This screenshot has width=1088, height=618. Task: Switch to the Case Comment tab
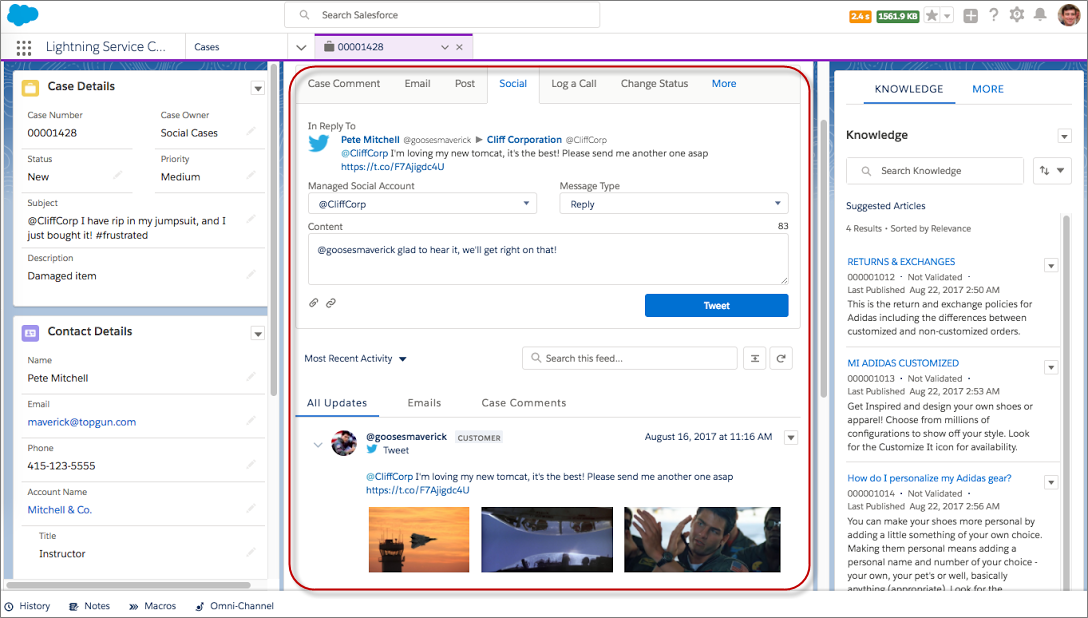[344, 83]
